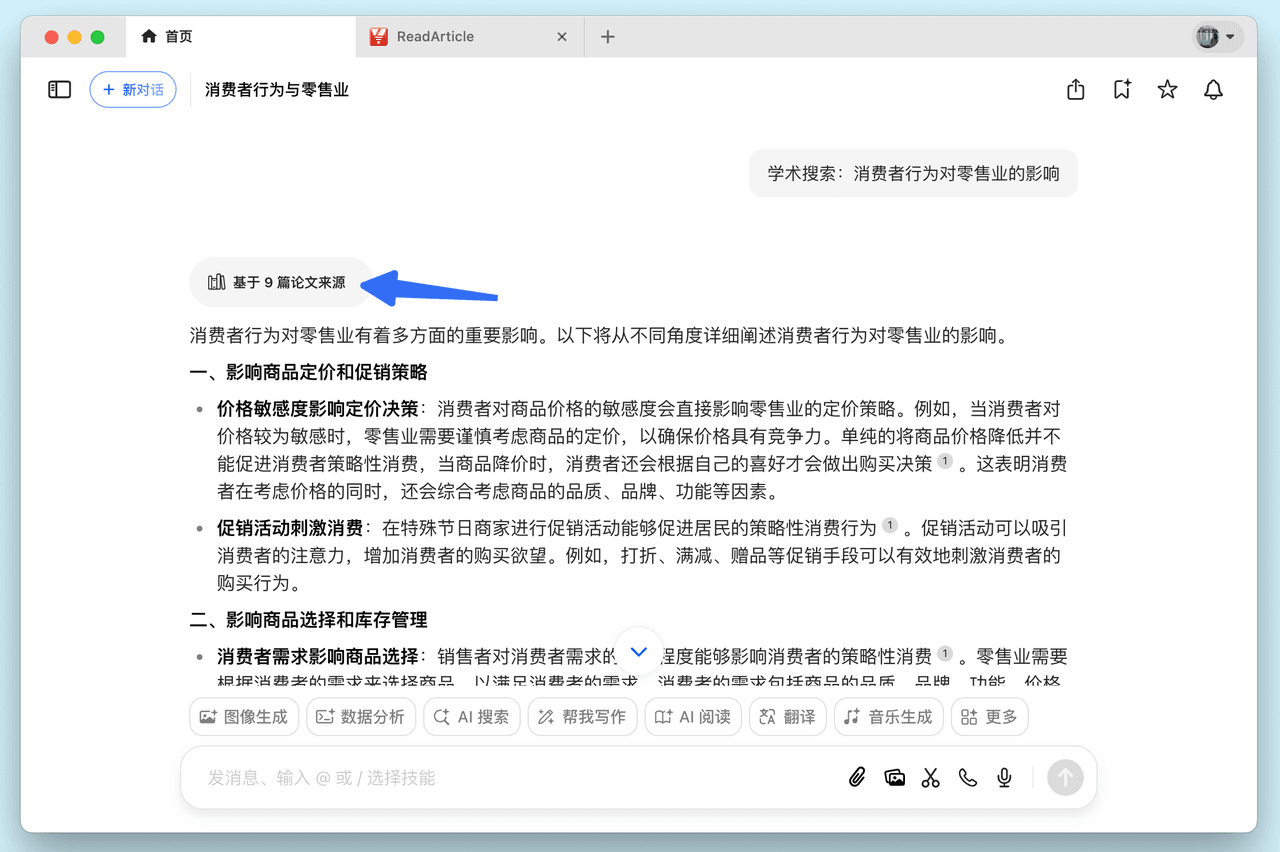The image size is (1280, 852).
Task: Star this conversation as favorite
Action: [1167, 90]
